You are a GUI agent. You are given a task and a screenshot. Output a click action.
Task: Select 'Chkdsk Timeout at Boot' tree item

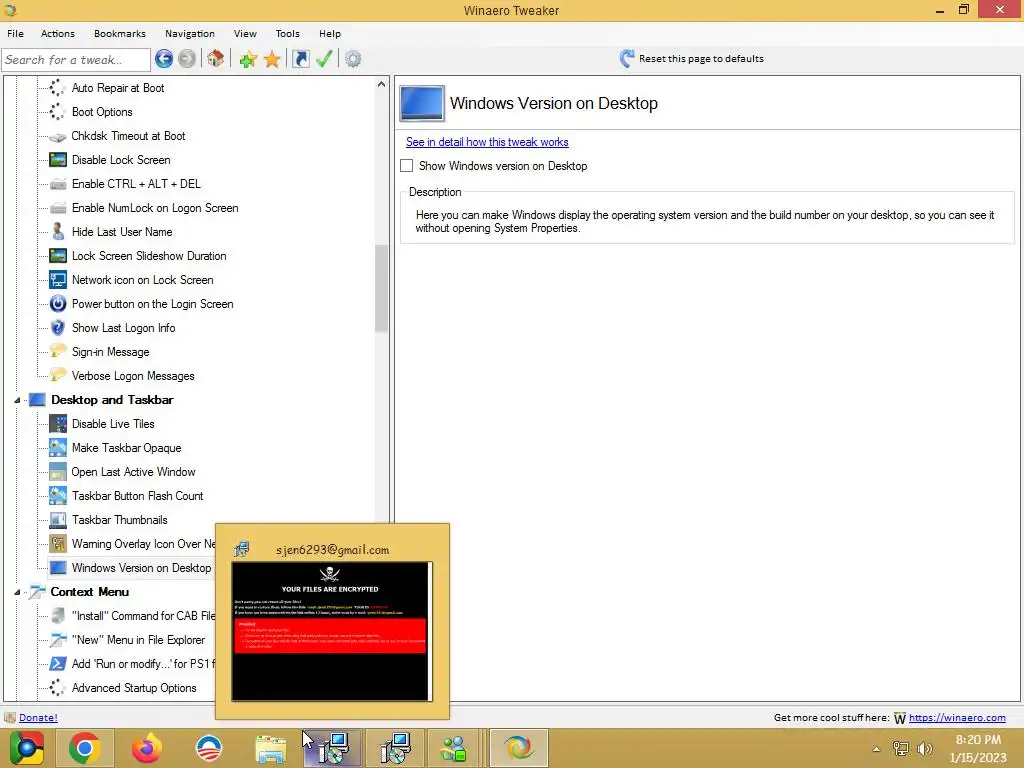[128, 136]
